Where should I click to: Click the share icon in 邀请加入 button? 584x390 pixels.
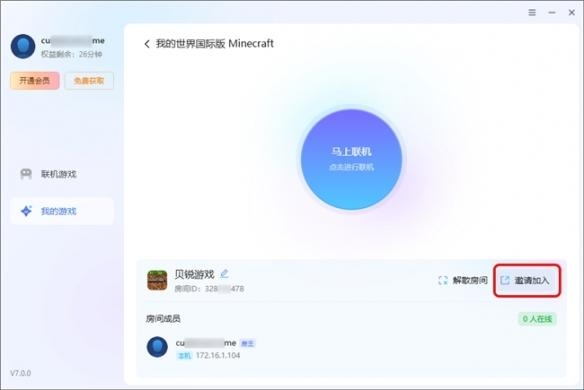pos(505,280)
